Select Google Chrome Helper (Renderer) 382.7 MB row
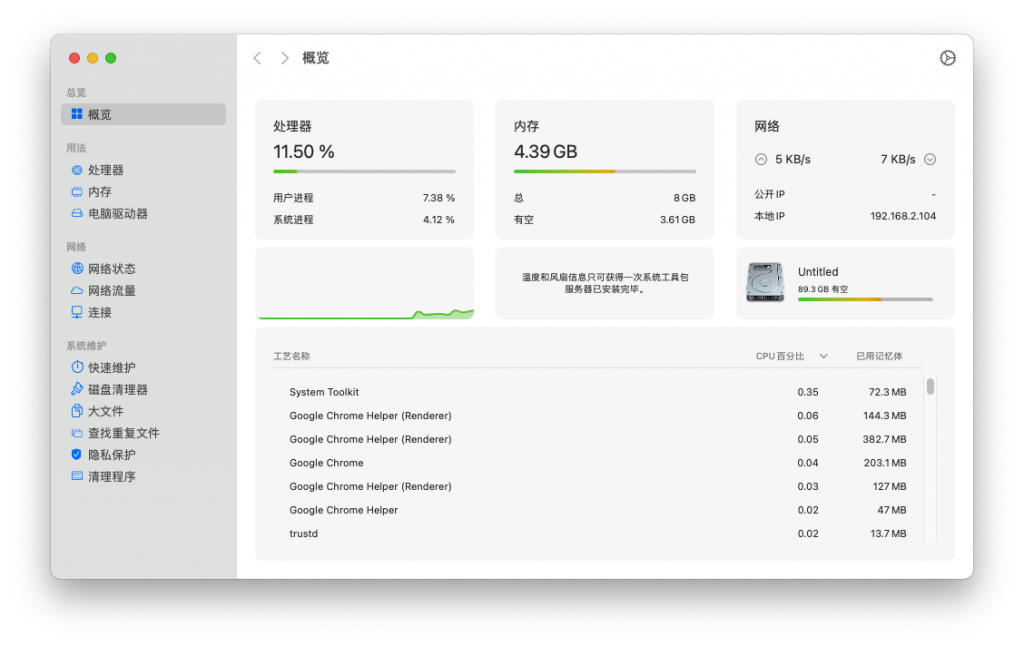This screenshot has height=646, width=1024. click(x=598, y=439)
